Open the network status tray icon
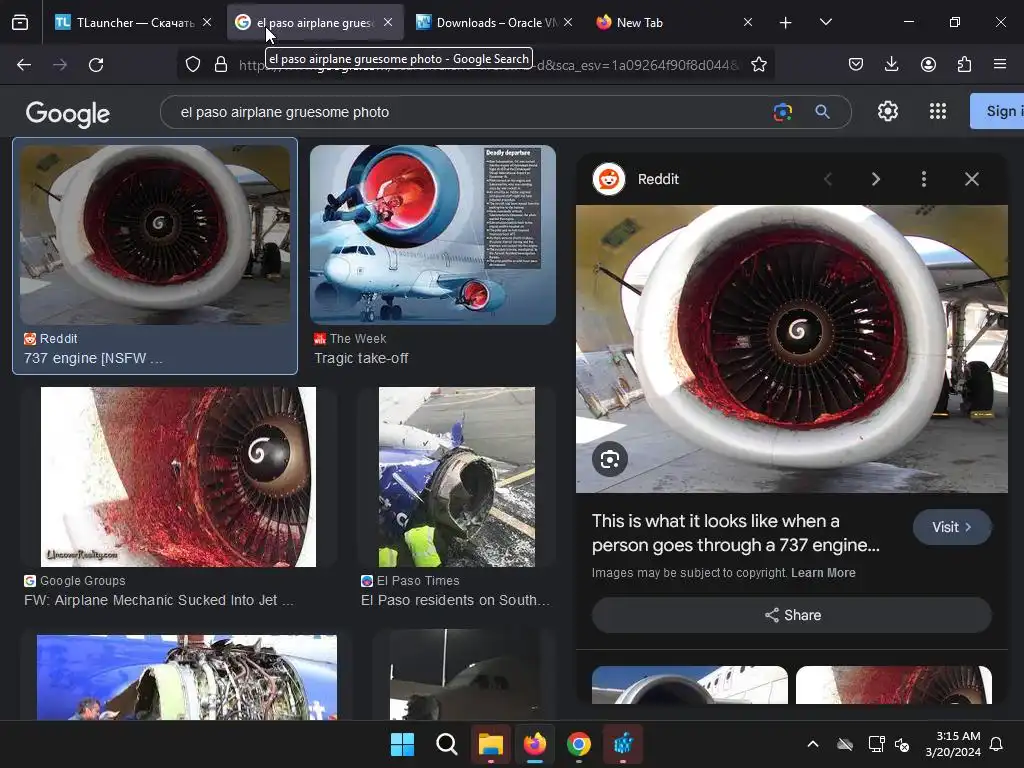Screen dimensions: 1024x768 876,744
